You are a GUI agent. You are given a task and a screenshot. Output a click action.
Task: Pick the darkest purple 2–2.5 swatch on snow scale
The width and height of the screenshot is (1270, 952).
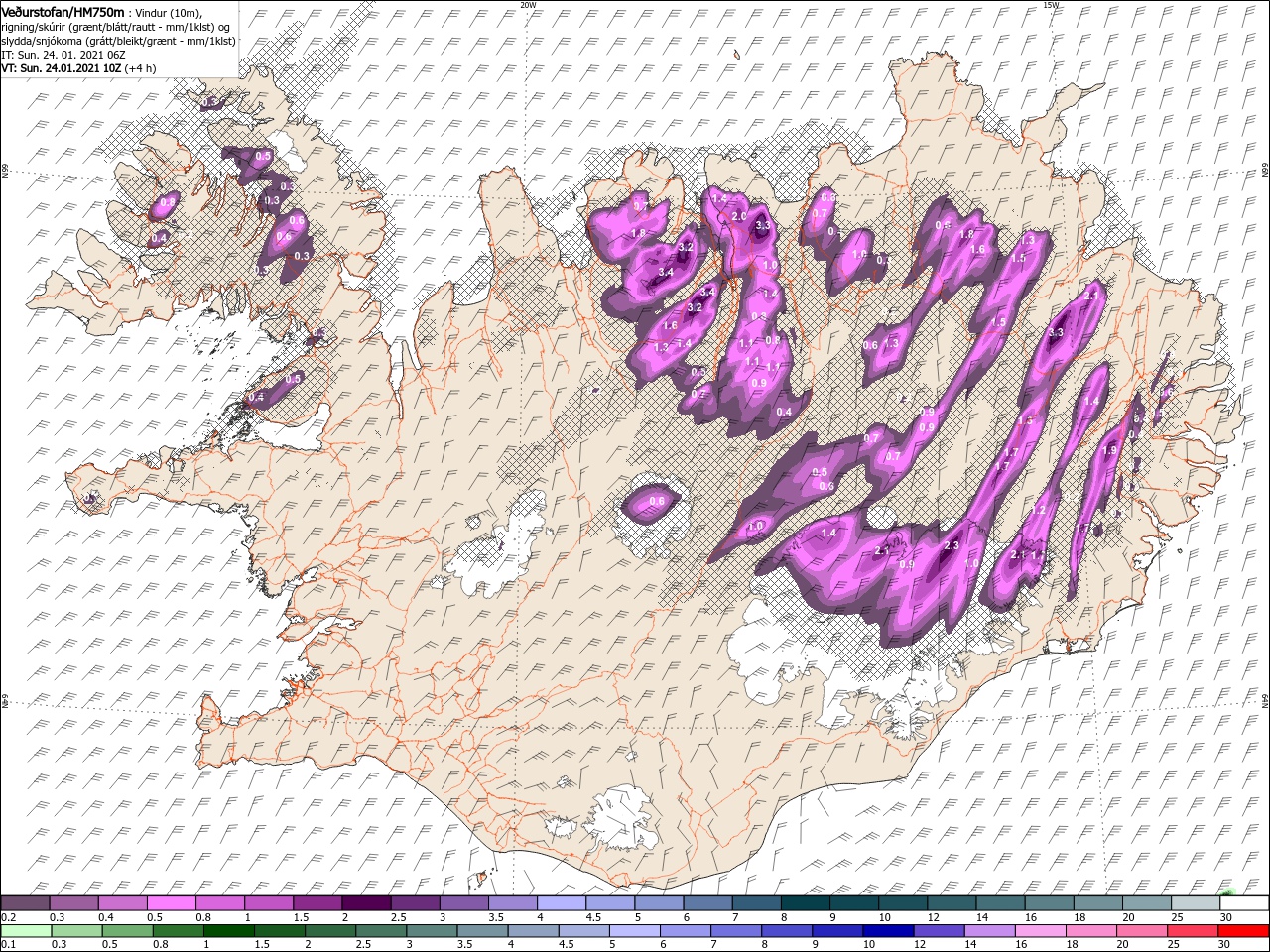365,903
